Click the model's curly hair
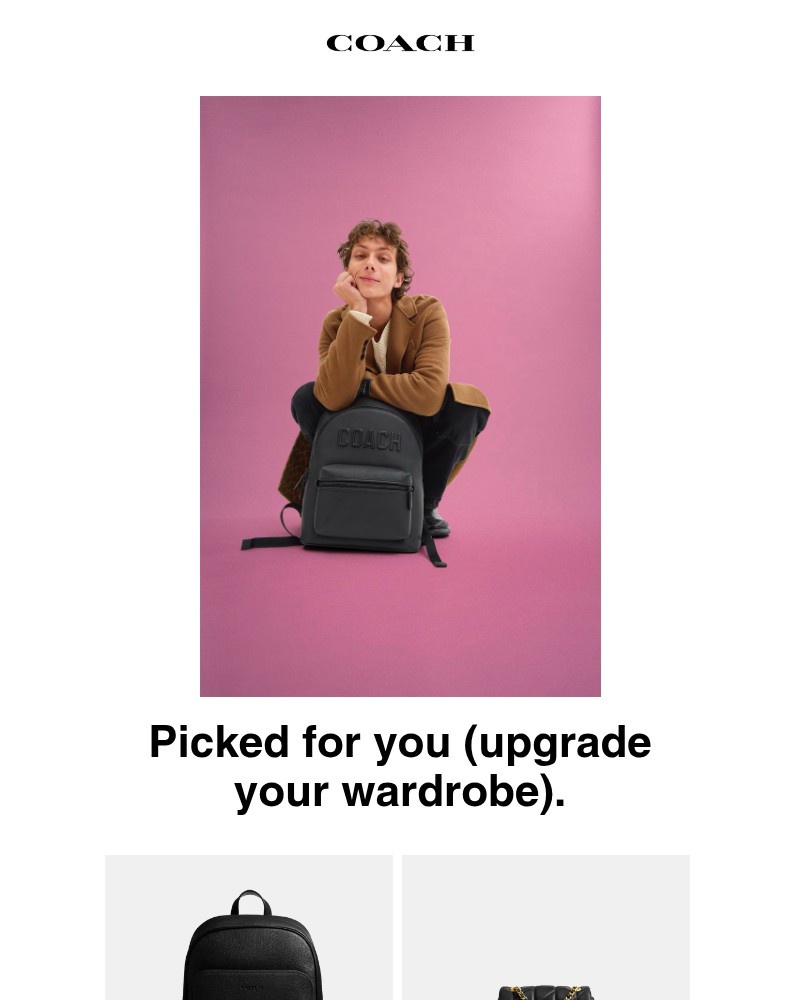This screenshot has height=1000, width=800. tap(376, 239)
